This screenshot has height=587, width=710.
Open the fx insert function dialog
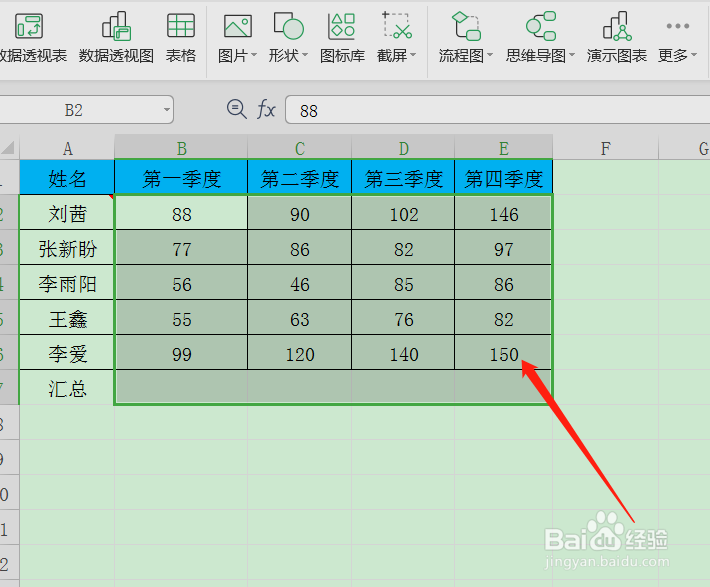coord(266,110)
